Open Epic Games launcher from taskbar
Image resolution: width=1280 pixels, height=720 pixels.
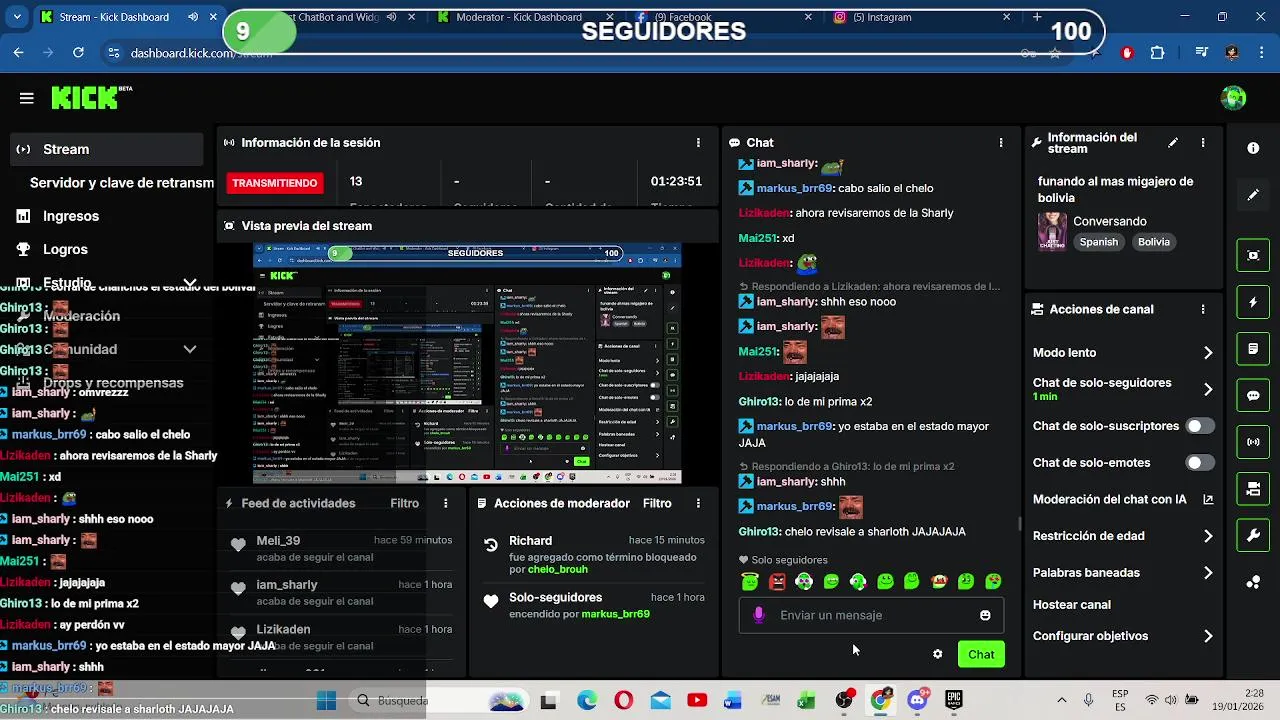954,701
